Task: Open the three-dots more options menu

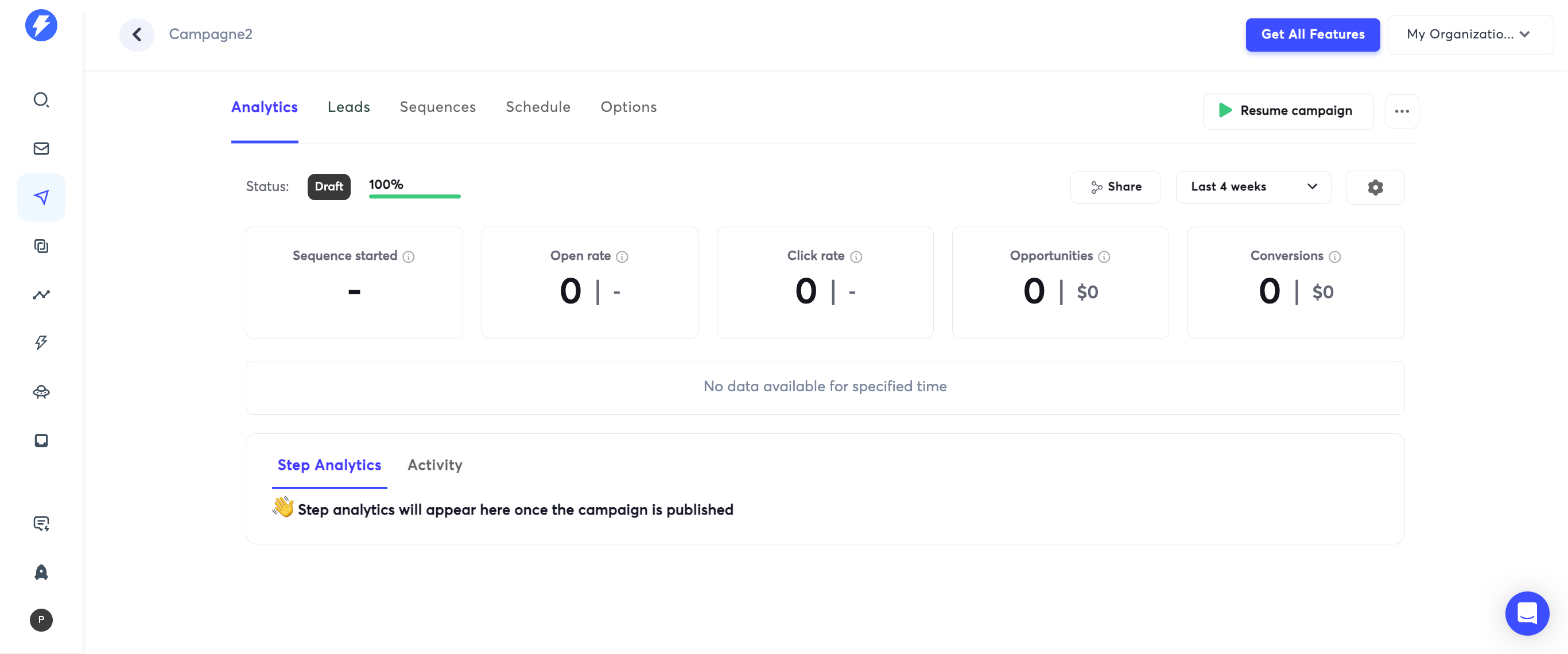Action: [1403, 111]
